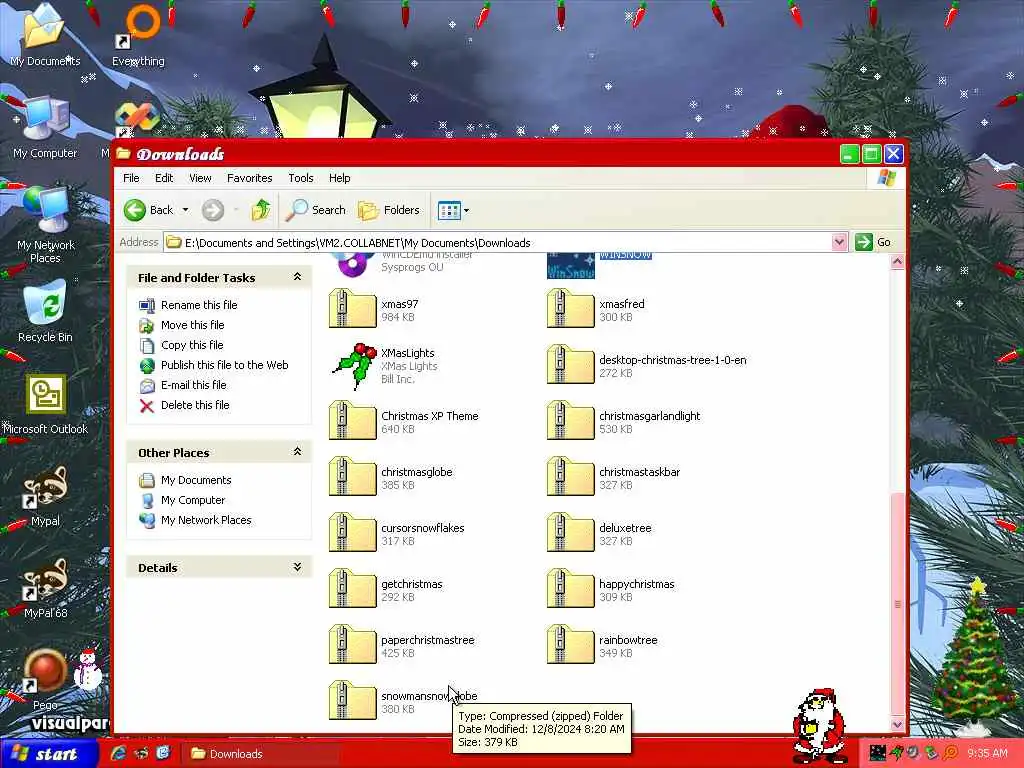Click the Downloads taskbar button
The height and width of the screenshot is (768, 1024).
[x=261, y=754]
